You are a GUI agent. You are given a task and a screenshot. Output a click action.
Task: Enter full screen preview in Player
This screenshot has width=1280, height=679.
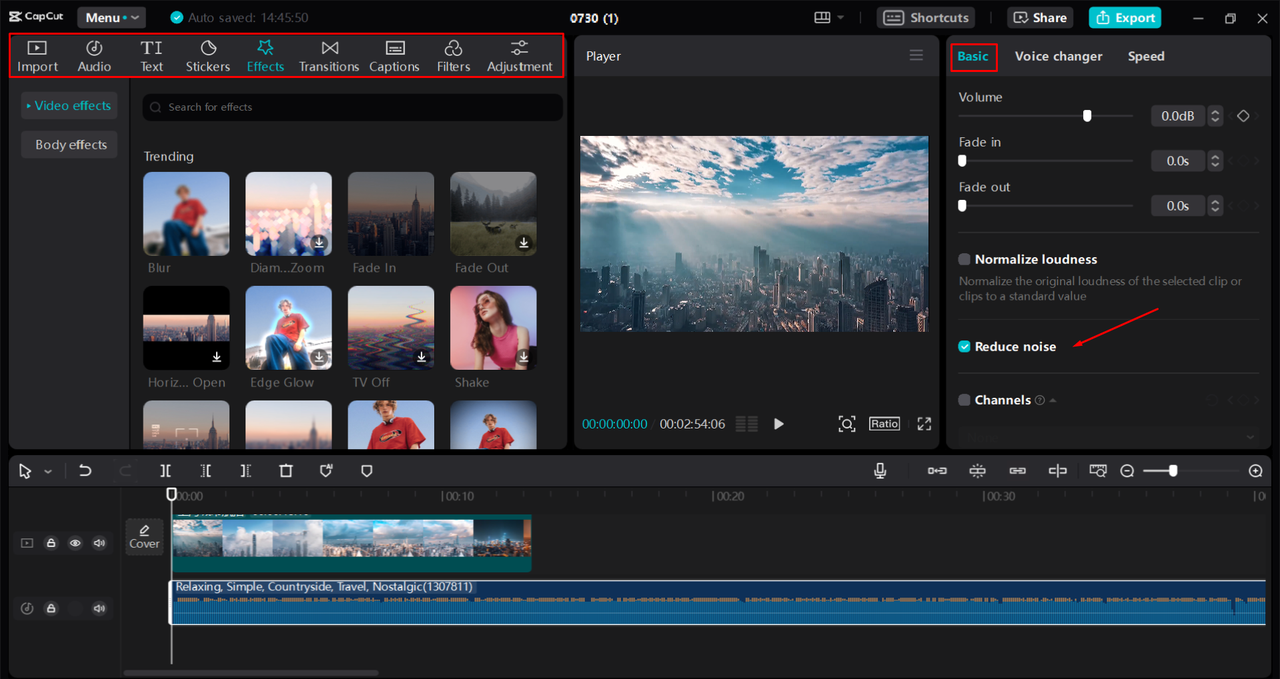coord(924,424)
